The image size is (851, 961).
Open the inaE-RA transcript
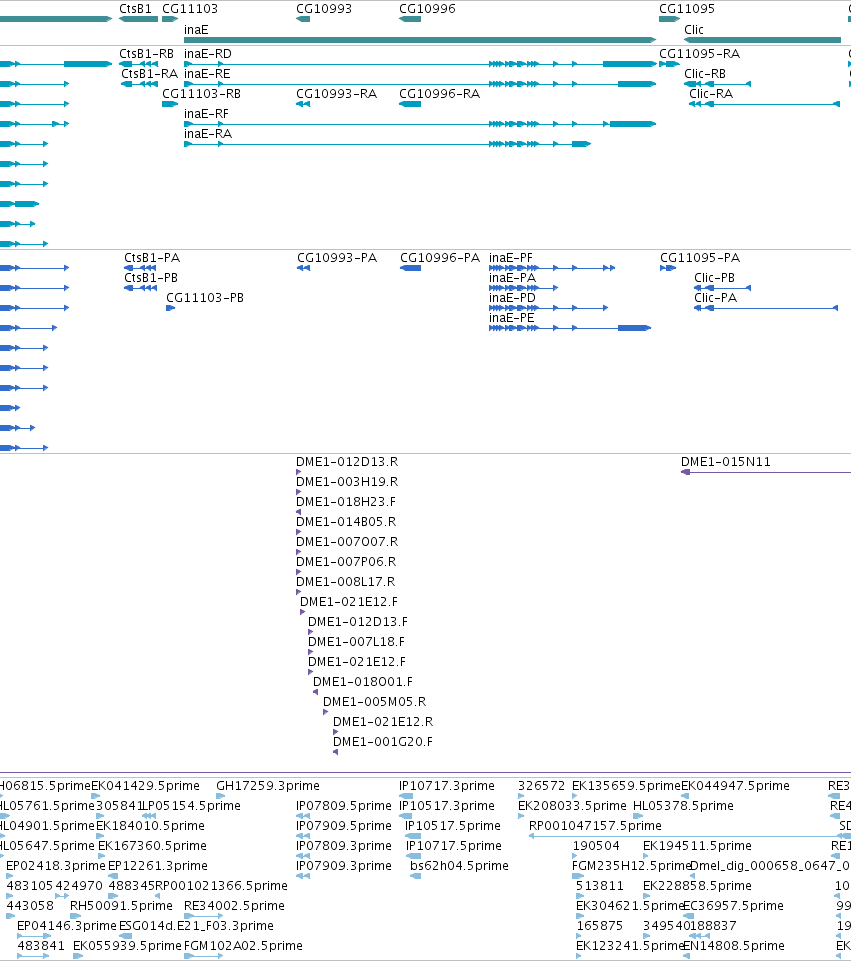(387, 144)
